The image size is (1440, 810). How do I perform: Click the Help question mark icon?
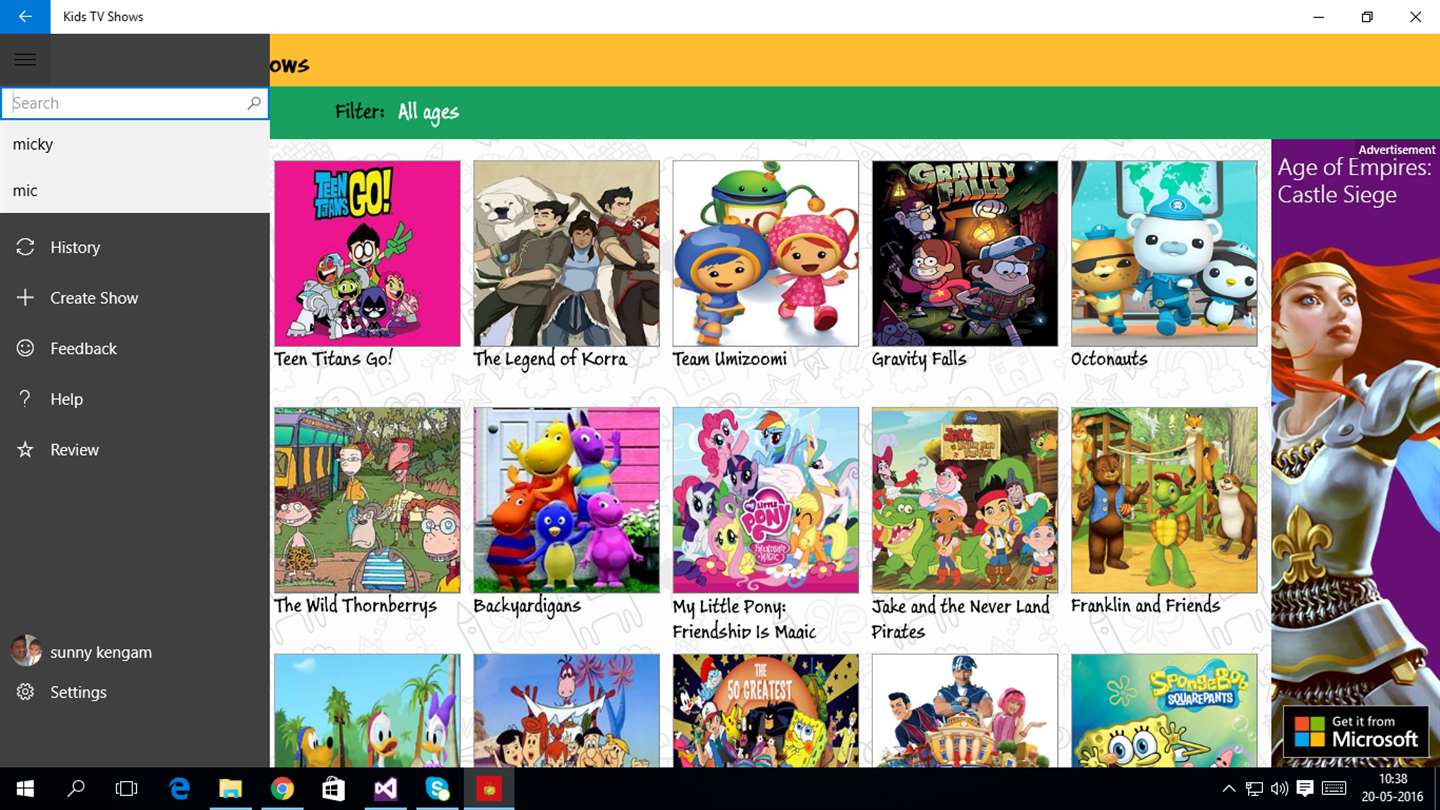click(x=26, y=398)
